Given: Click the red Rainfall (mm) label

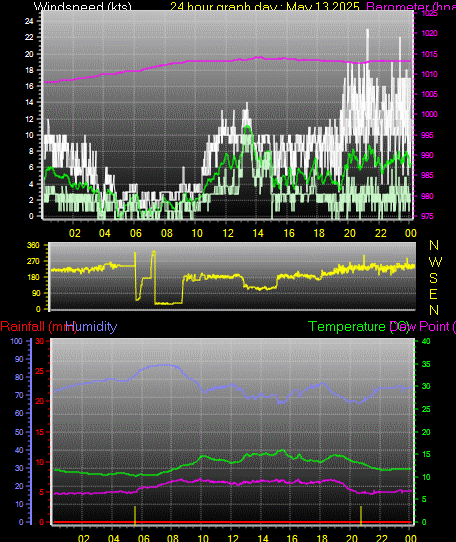Looking at the screenshot, I should [x=39, y=327].
